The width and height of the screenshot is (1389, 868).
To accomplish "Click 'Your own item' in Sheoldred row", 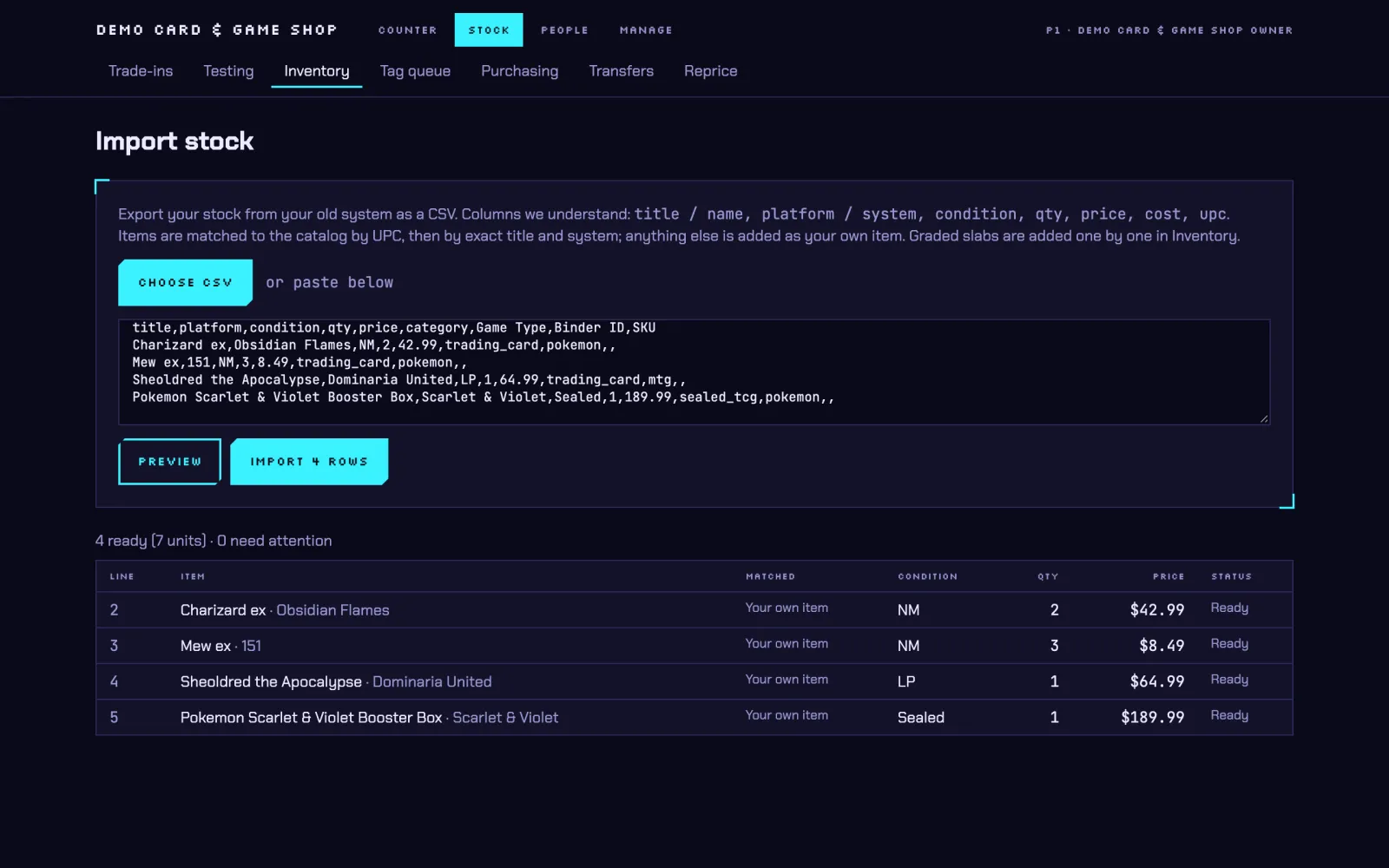I will pos(787,680).
